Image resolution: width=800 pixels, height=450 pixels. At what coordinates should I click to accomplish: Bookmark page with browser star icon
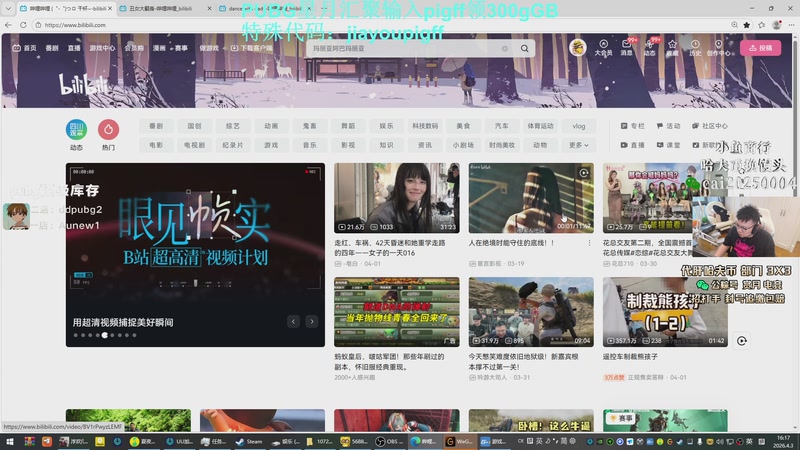click(x=747, y=25)
